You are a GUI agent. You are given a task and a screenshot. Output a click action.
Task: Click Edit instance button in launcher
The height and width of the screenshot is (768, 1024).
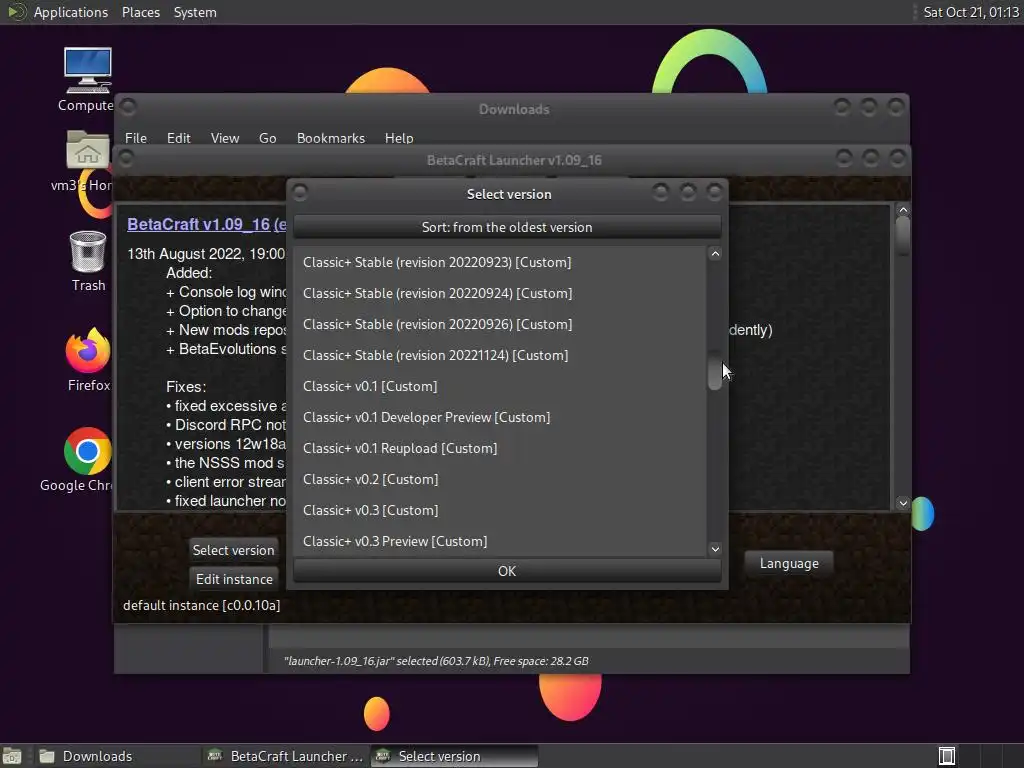tap(234, 579)
